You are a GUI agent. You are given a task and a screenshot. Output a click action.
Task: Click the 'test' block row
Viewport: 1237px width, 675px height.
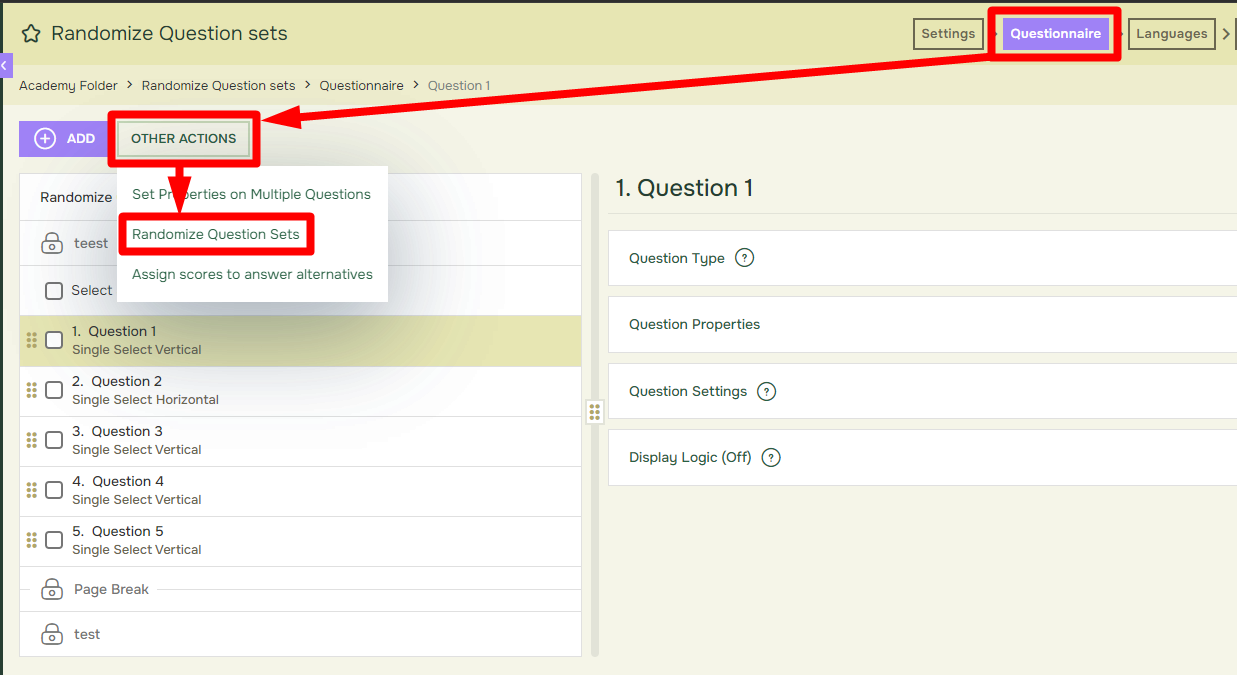click(300, 634)
